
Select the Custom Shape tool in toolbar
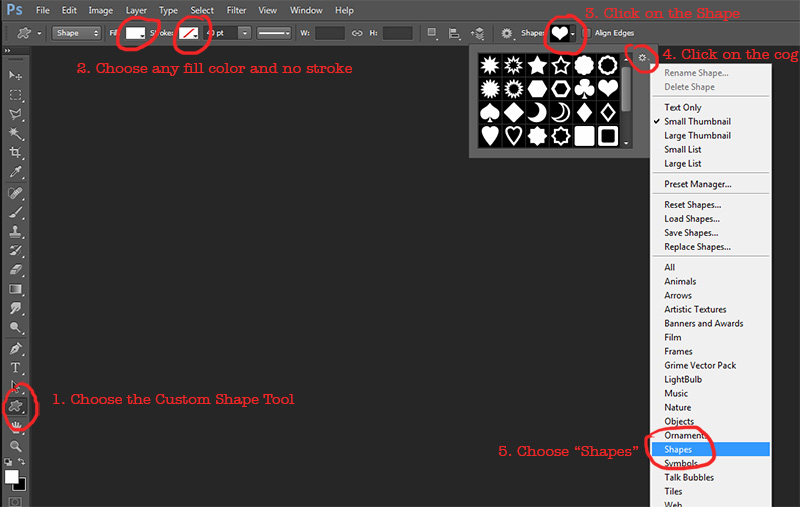pyautogui.click(x=16, y=406)
